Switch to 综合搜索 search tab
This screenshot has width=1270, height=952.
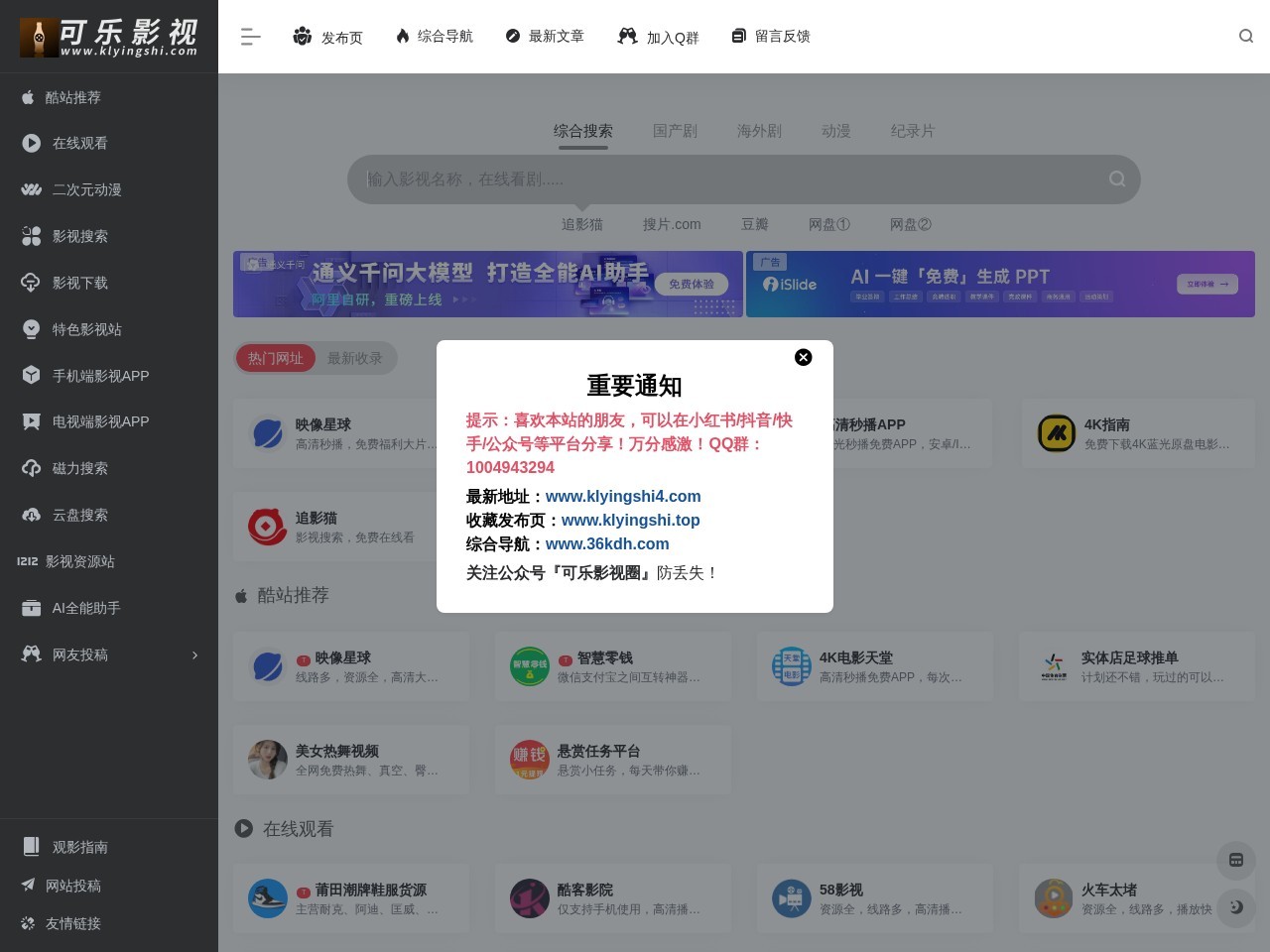click(x=582, y=131)
